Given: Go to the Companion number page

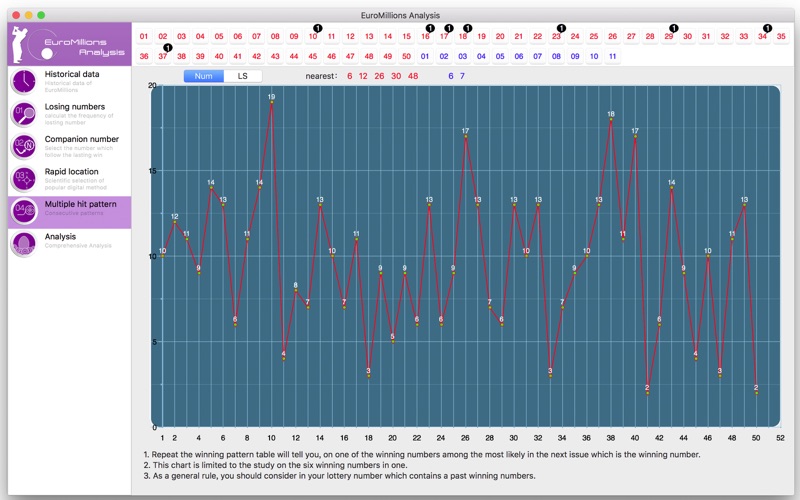Looking at the screenshot, I should [x=69, y=146].
